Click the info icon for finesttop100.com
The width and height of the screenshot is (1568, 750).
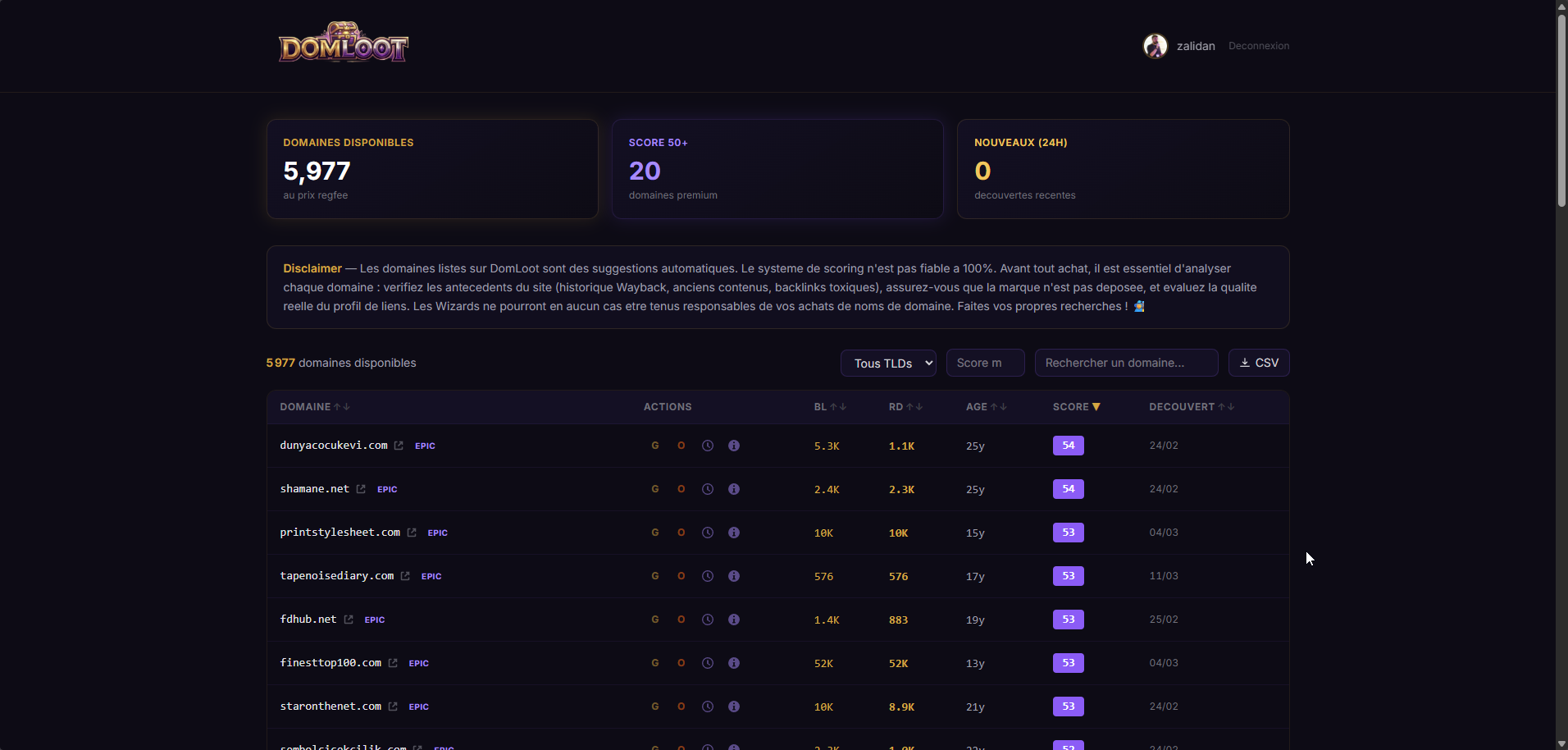click(x=734, y=663)
